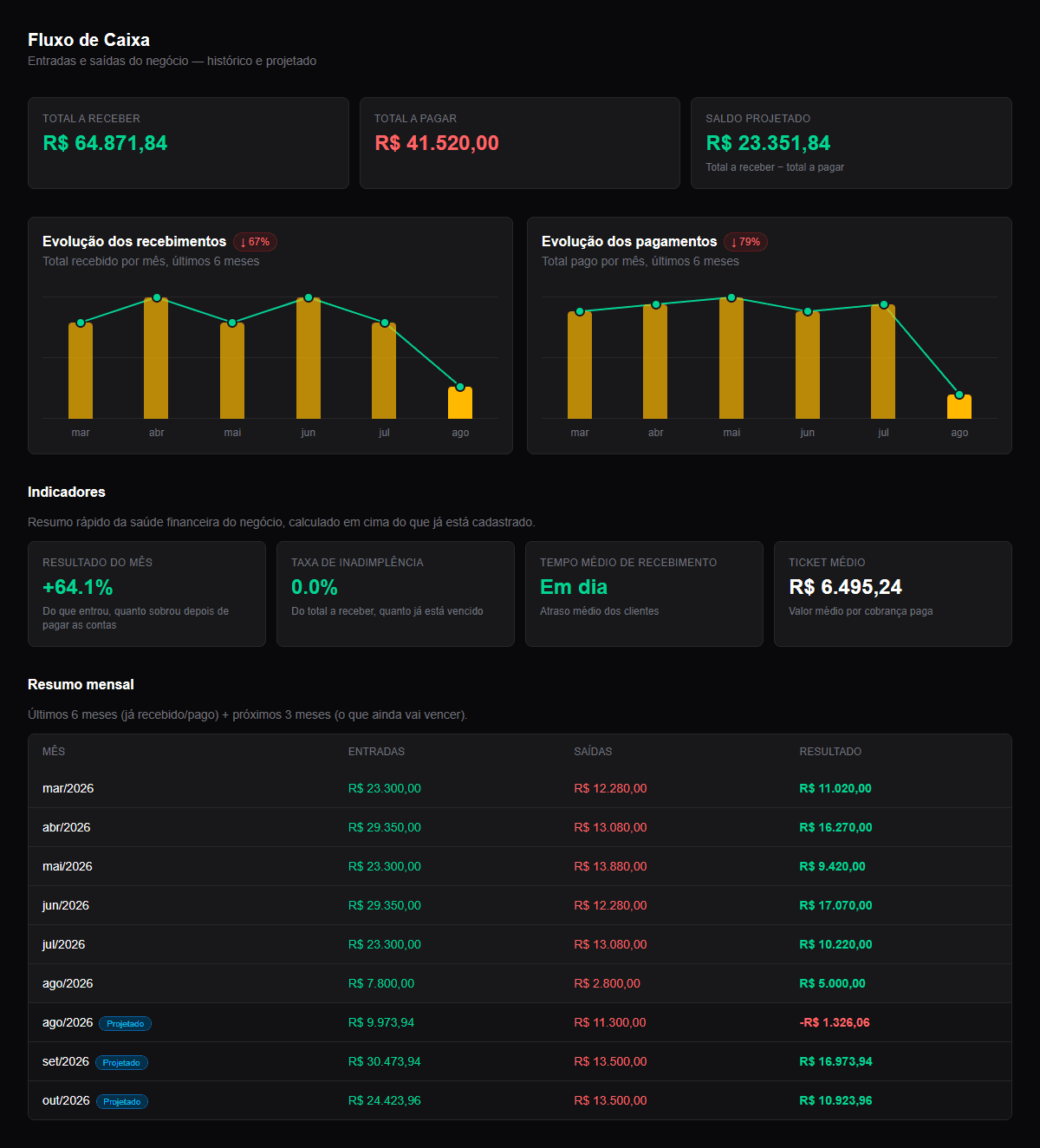The width and height of the screenshot is (1040, 1148).
Task: Click the Taxa de Inadimplência value 0.0%
Action: coord(315,587)
